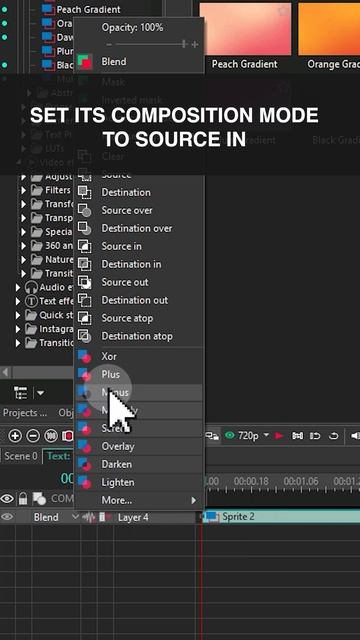The width and height of the screenshot is (360, 640).
Task: Select the Orange Gradient thumbnail
Action: click(329, 29)
